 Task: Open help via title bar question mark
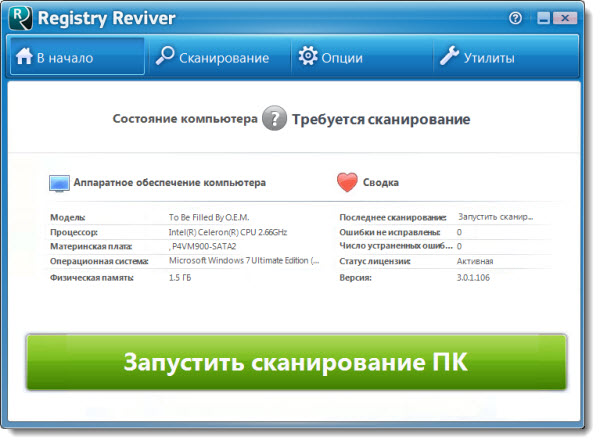[x=516, y=18]
